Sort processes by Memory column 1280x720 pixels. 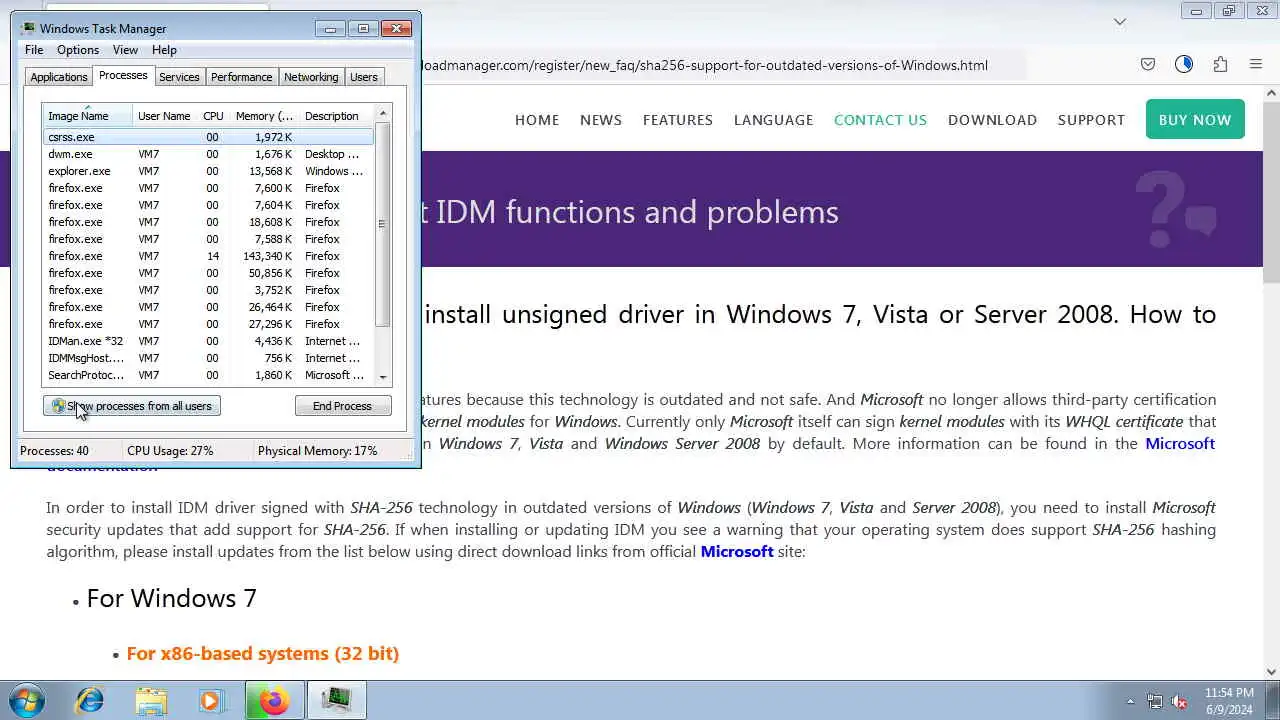point(264,116)
